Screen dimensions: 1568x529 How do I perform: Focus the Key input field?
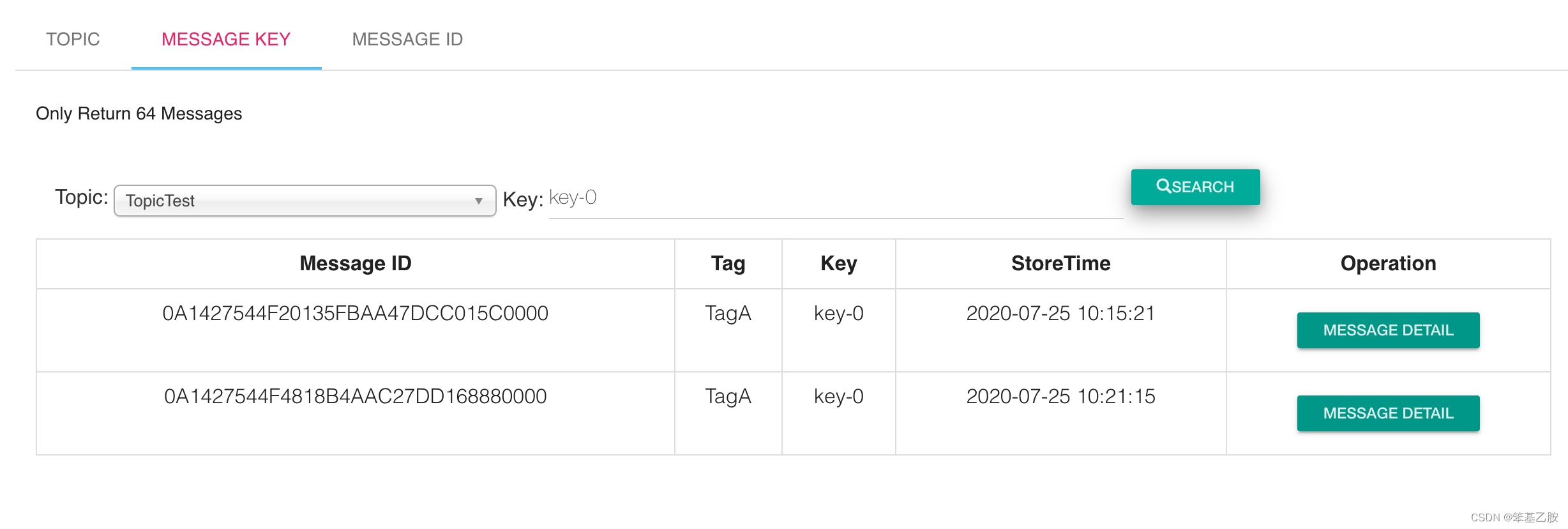[x=835, y=198]
